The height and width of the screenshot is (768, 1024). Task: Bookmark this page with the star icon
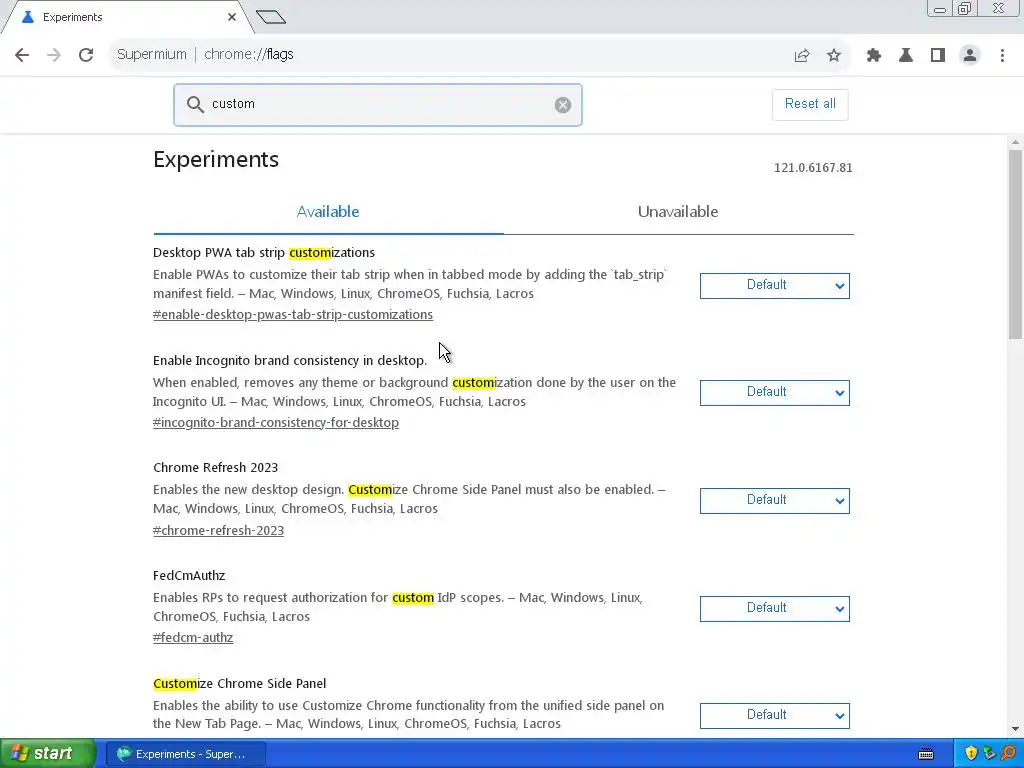coord(834,56)
